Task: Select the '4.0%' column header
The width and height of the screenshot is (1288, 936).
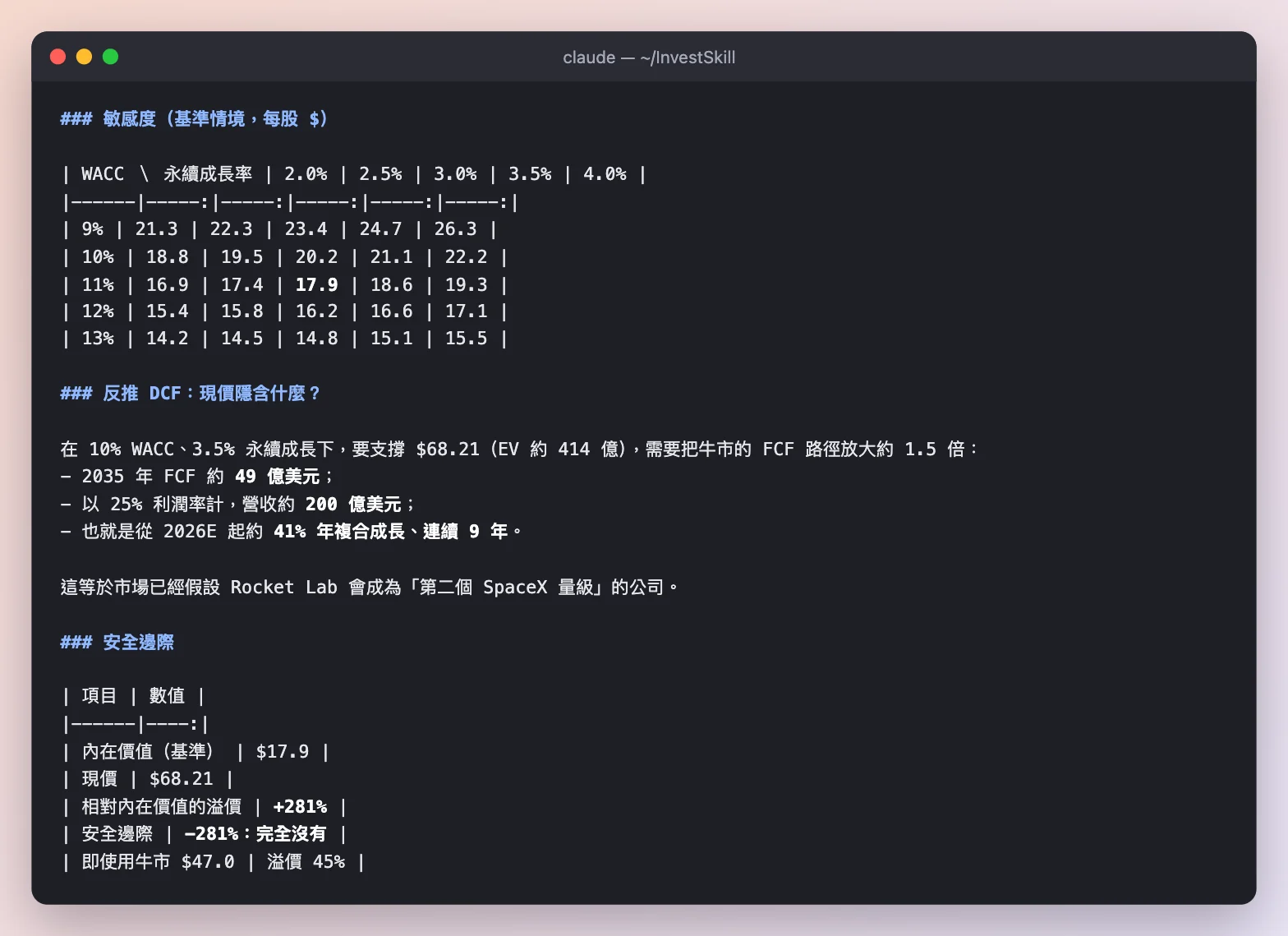Action: [605, 174]
